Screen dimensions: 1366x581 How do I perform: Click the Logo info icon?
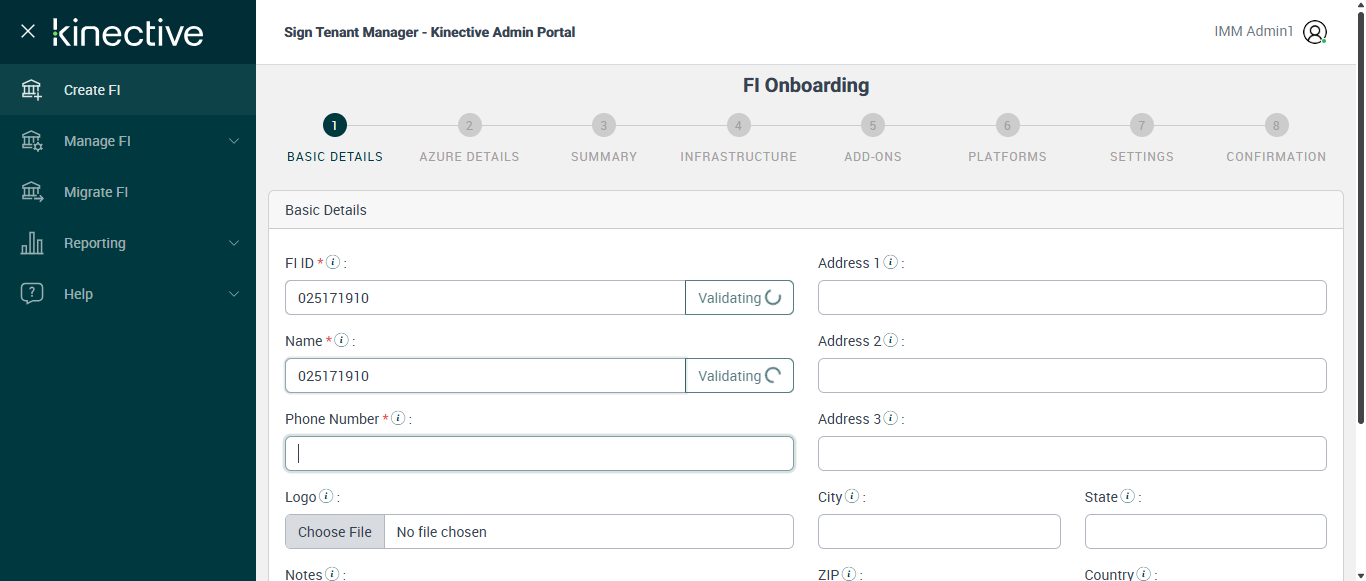click(x=327, y=497)
